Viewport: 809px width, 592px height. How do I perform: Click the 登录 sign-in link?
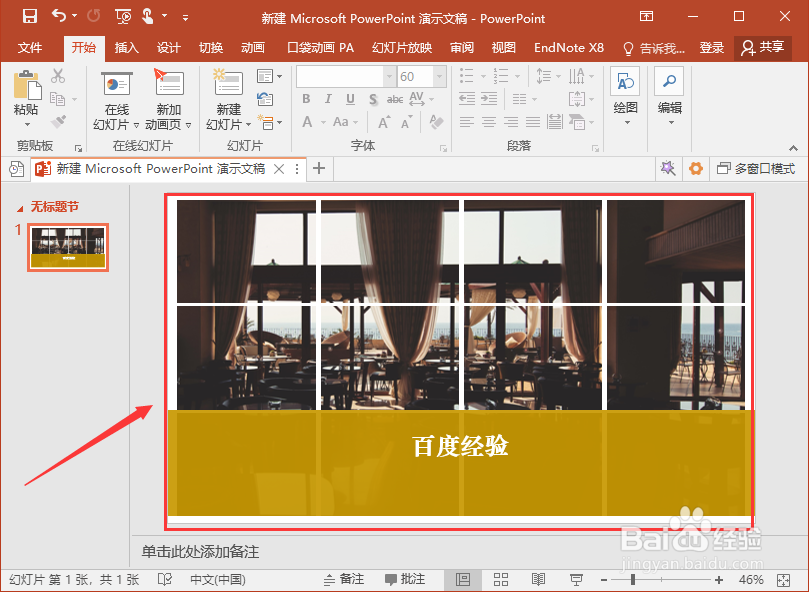click(711, 48)
